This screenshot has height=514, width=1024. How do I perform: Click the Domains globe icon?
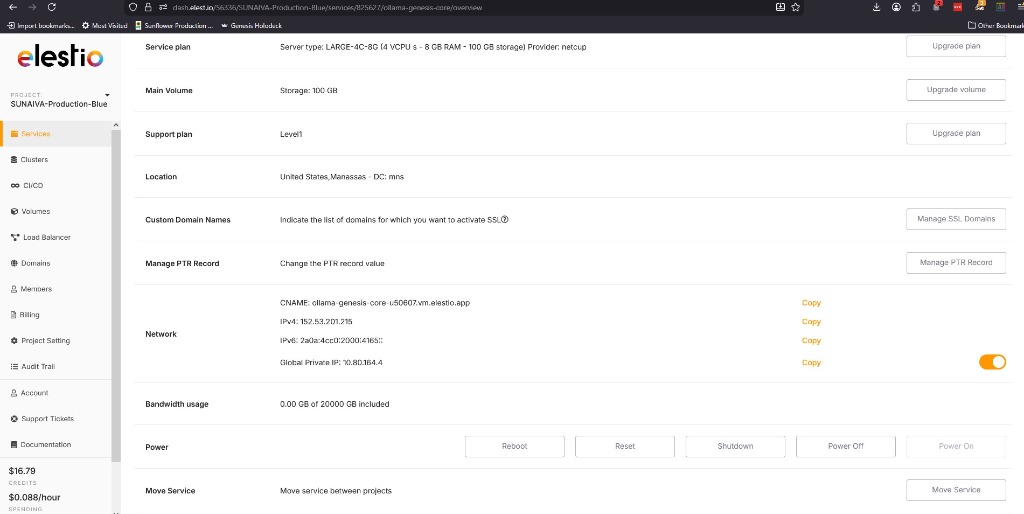14,264
